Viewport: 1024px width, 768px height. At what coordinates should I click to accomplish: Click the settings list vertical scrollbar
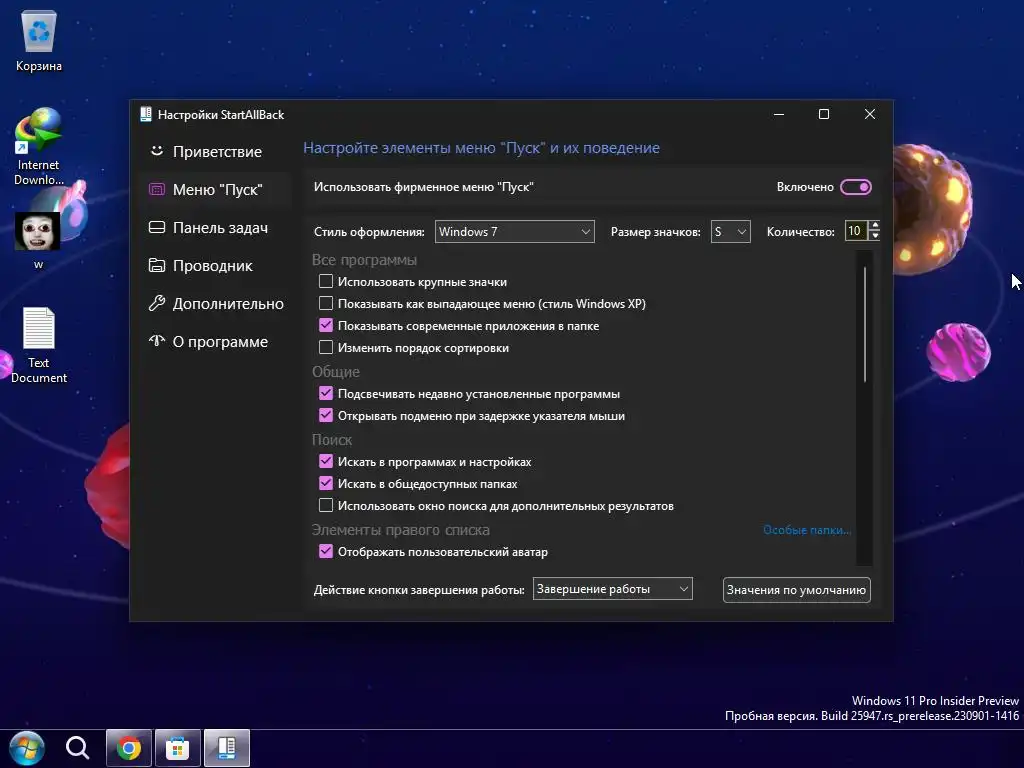pos(864,325)
